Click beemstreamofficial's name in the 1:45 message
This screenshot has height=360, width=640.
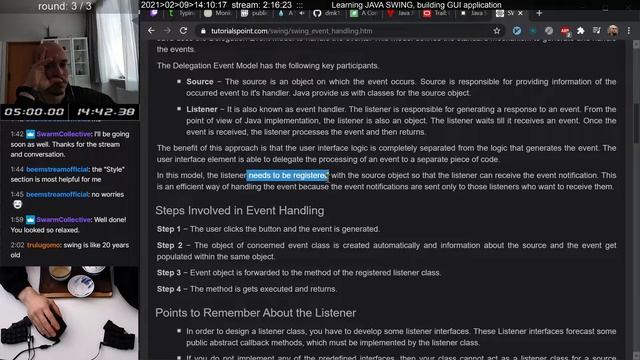(57, 194)
